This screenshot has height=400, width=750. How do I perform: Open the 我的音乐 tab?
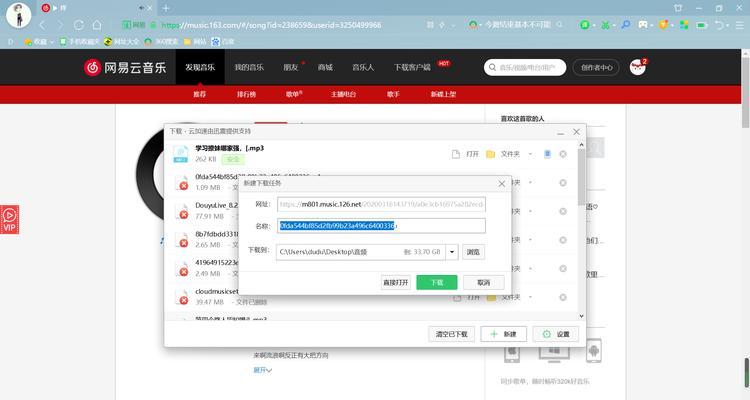pos(249,67)
